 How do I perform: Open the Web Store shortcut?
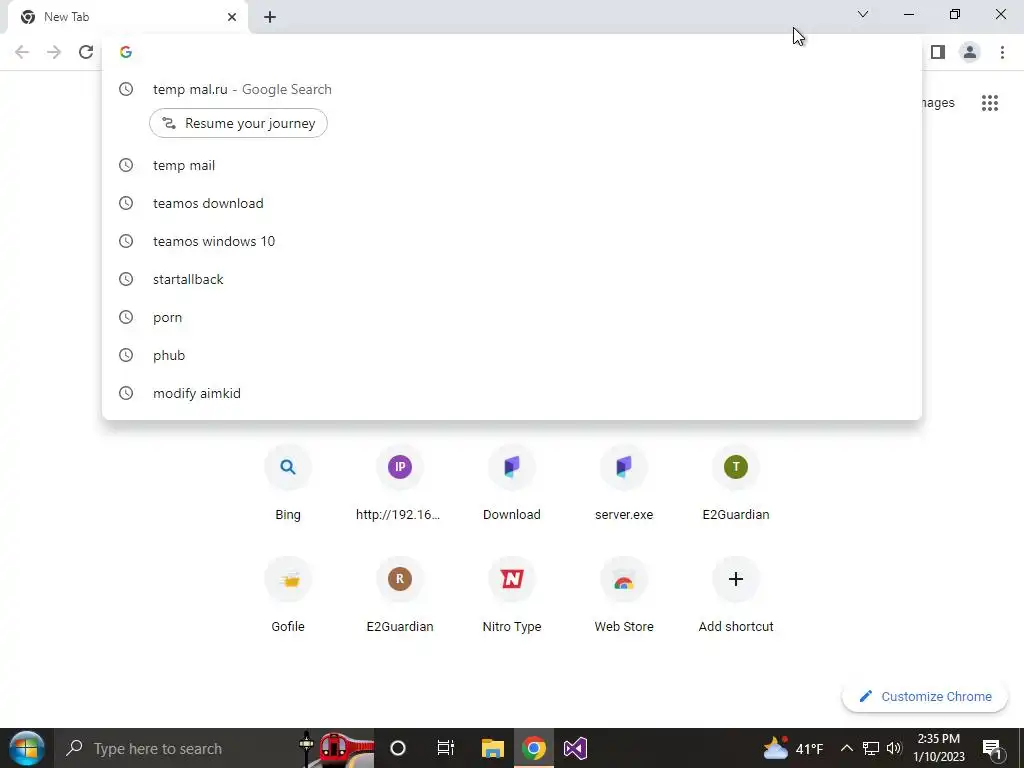pyautogui.click(x=624, y=595)
